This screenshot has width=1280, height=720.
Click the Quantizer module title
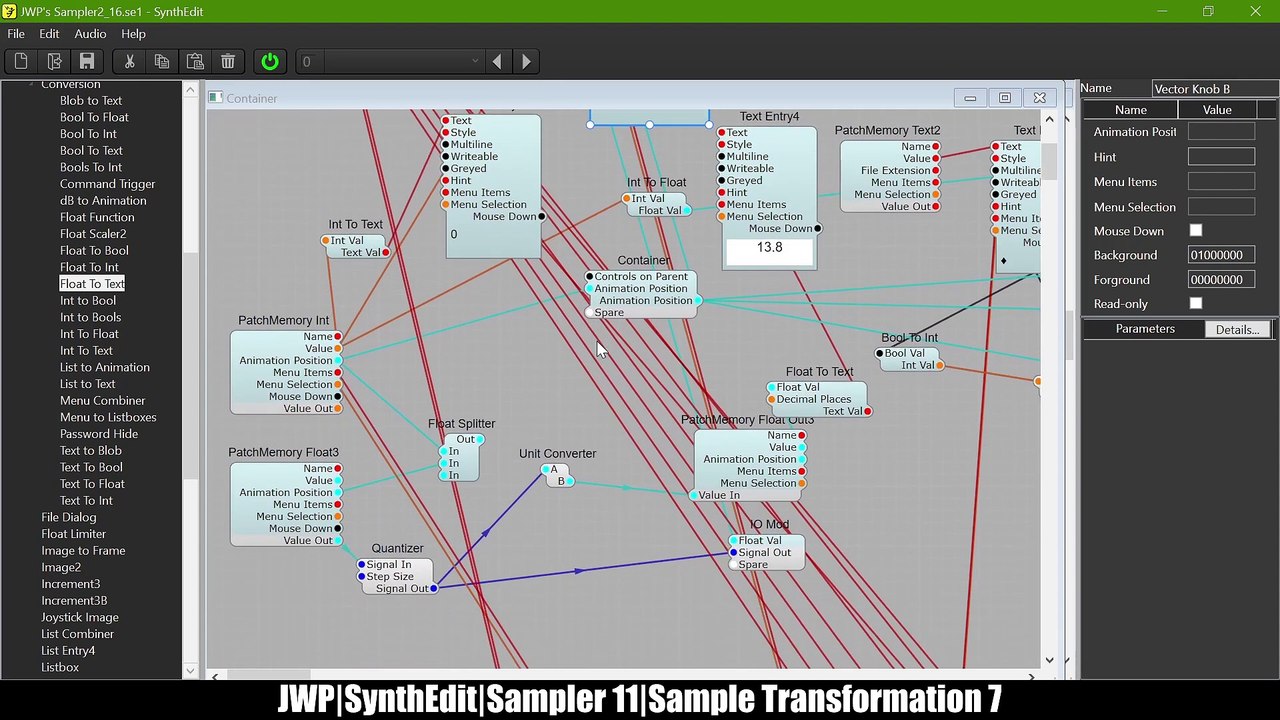[397, 549]
